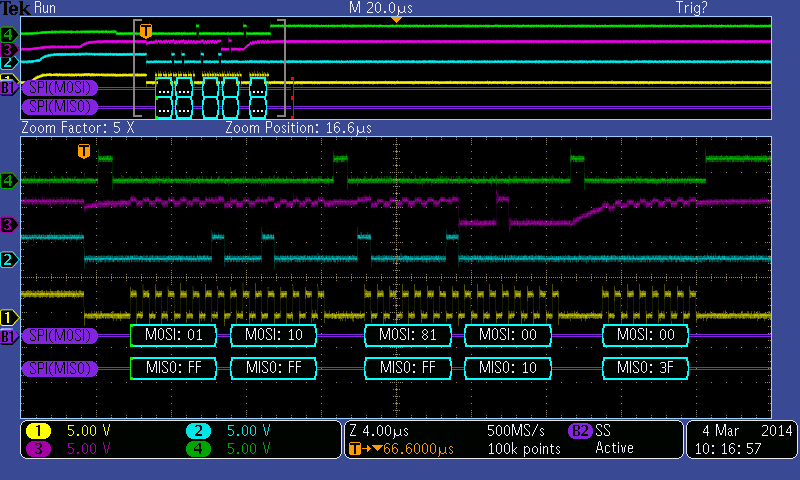Click the red cursor marker in overview
Screen dimensions: 800x480
(x=292, y=97)
